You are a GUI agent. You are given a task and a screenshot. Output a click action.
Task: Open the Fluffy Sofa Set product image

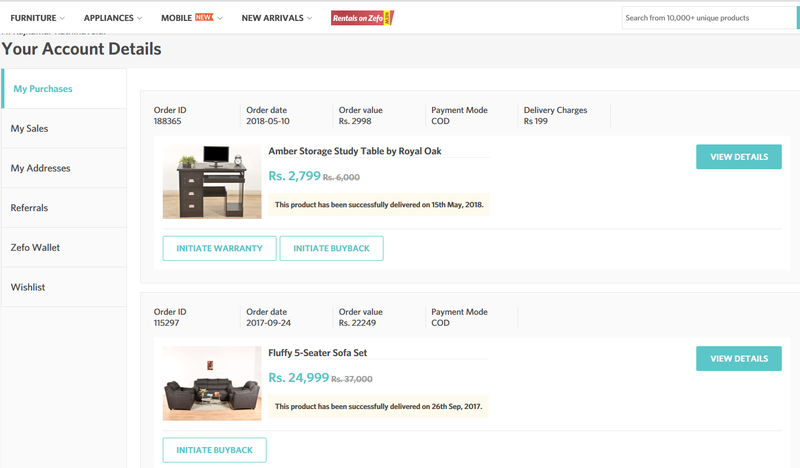[x=212, y=383]
